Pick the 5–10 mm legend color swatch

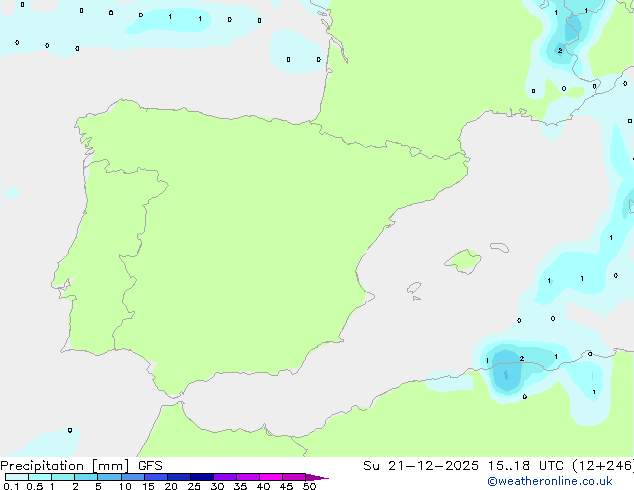(x=109, y=477)
